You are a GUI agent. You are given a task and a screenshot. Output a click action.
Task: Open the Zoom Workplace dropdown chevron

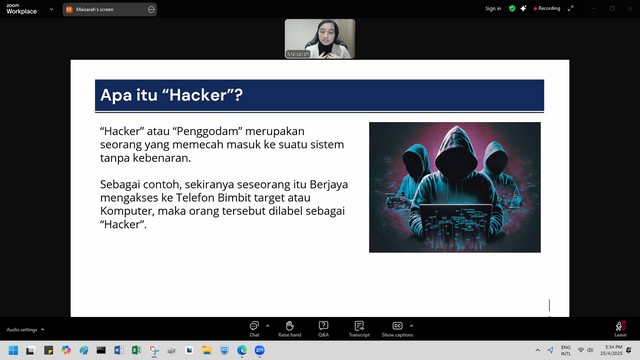(51, 9)
